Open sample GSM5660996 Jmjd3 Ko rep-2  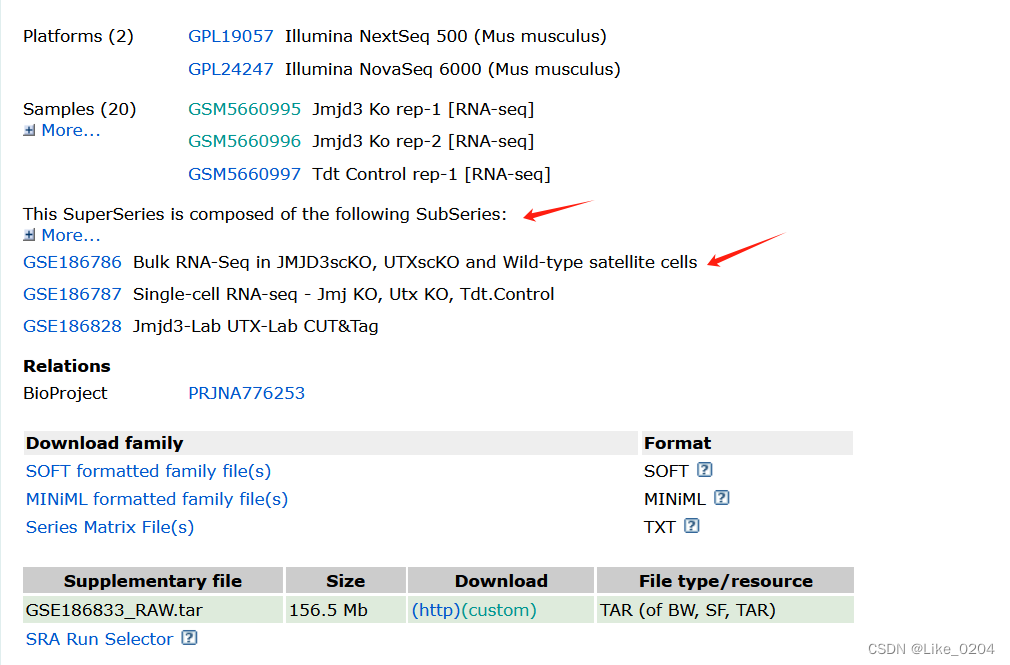click(244, 141)
